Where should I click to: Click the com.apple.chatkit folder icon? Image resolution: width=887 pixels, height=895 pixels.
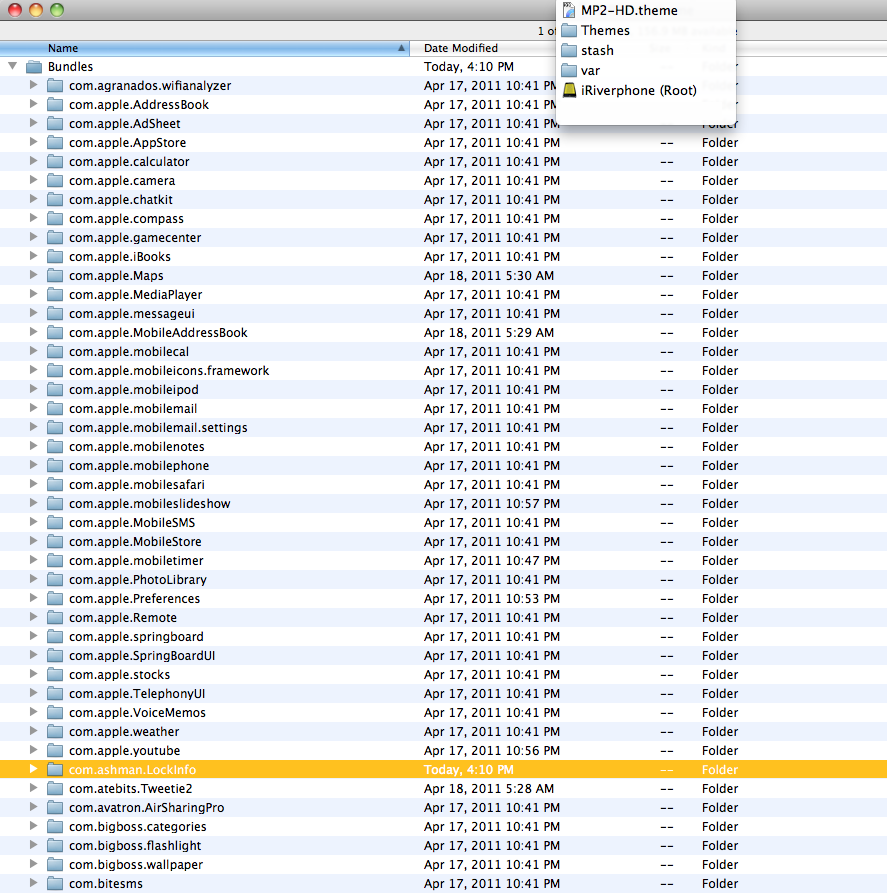click(55, 199)
